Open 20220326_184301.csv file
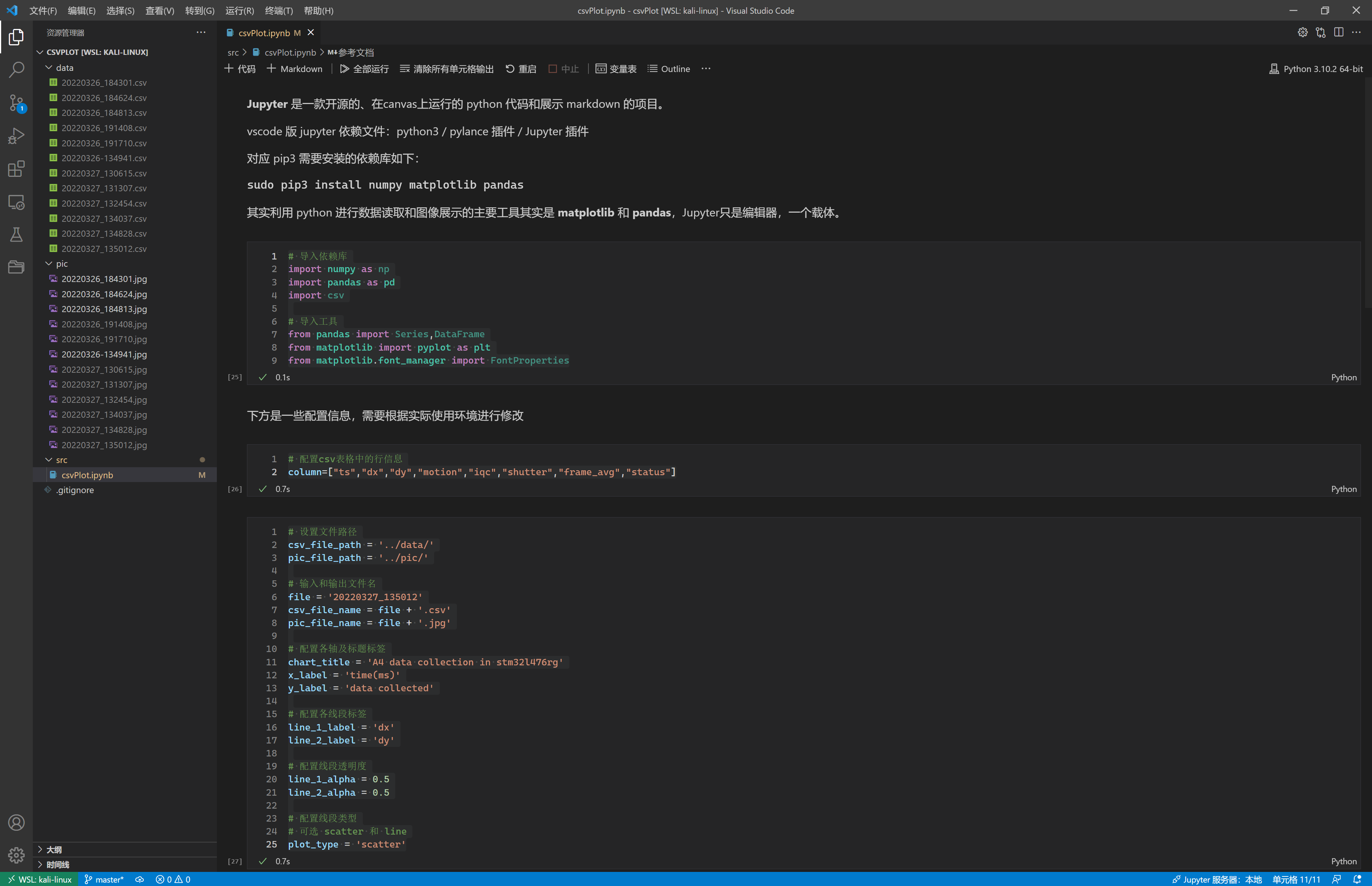Screen dimensions: 1372x886 pos(104,82)
